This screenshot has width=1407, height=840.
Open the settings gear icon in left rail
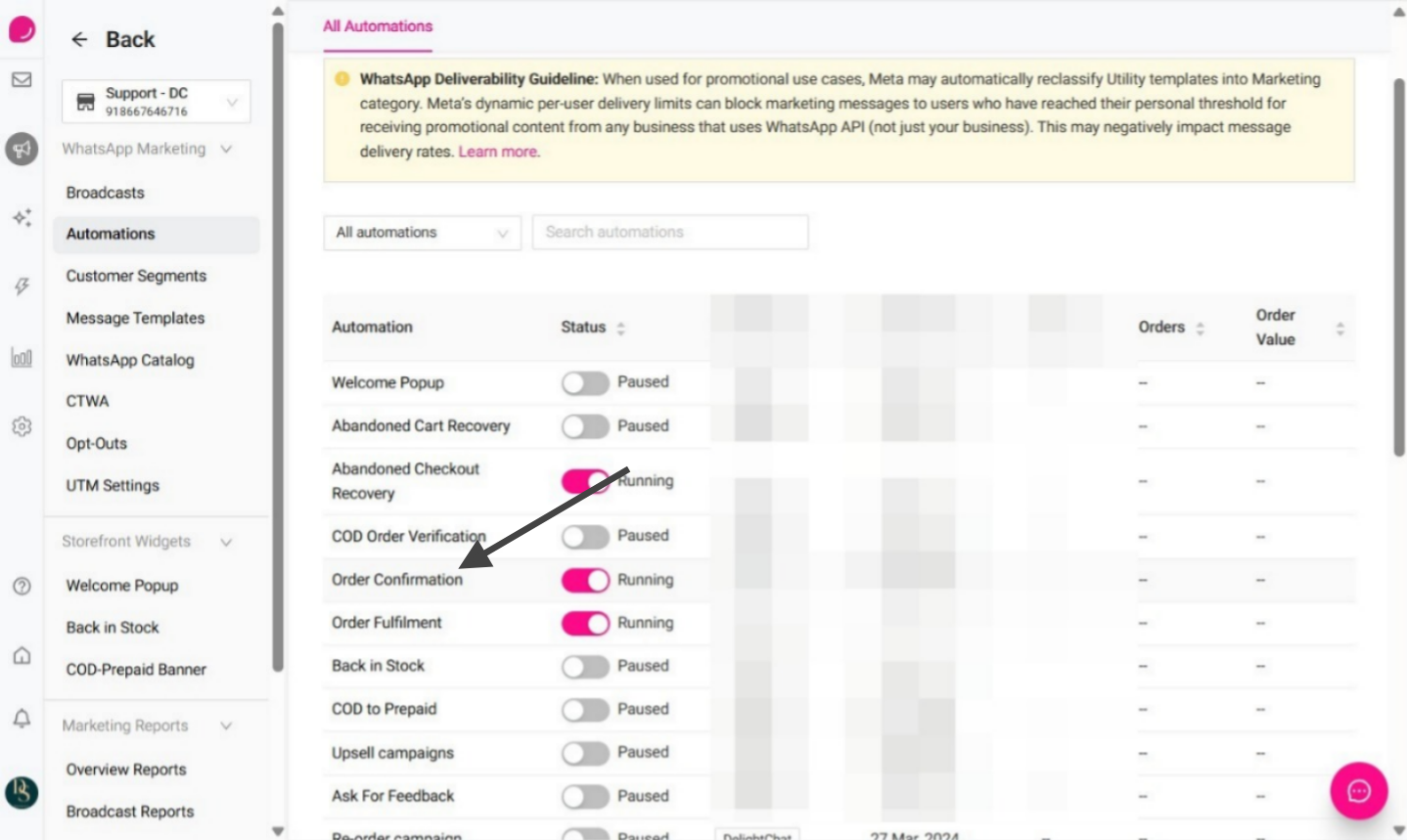(x=22, y=426)
